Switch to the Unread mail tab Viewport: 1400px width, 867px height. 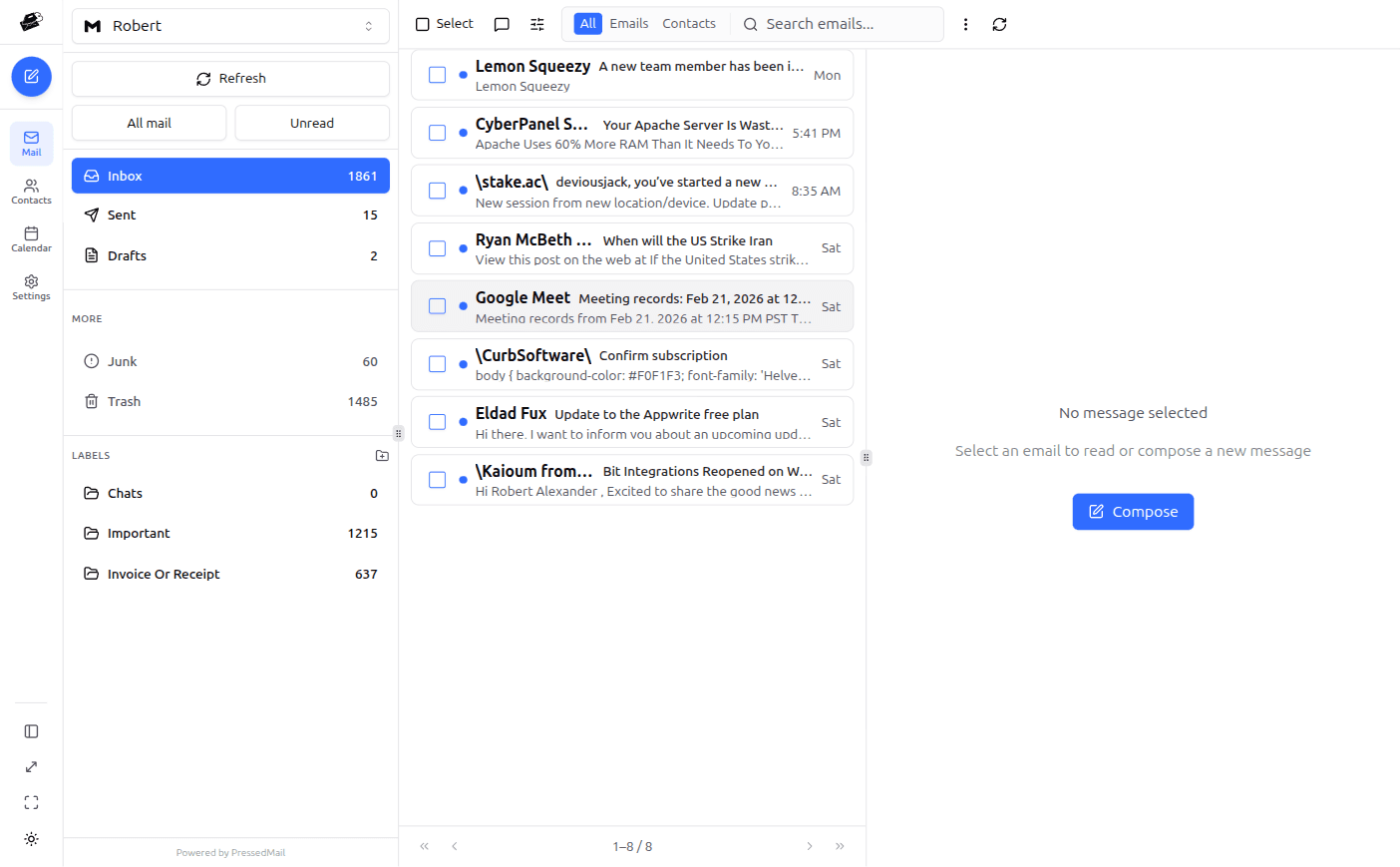click(x=311, y=122)
